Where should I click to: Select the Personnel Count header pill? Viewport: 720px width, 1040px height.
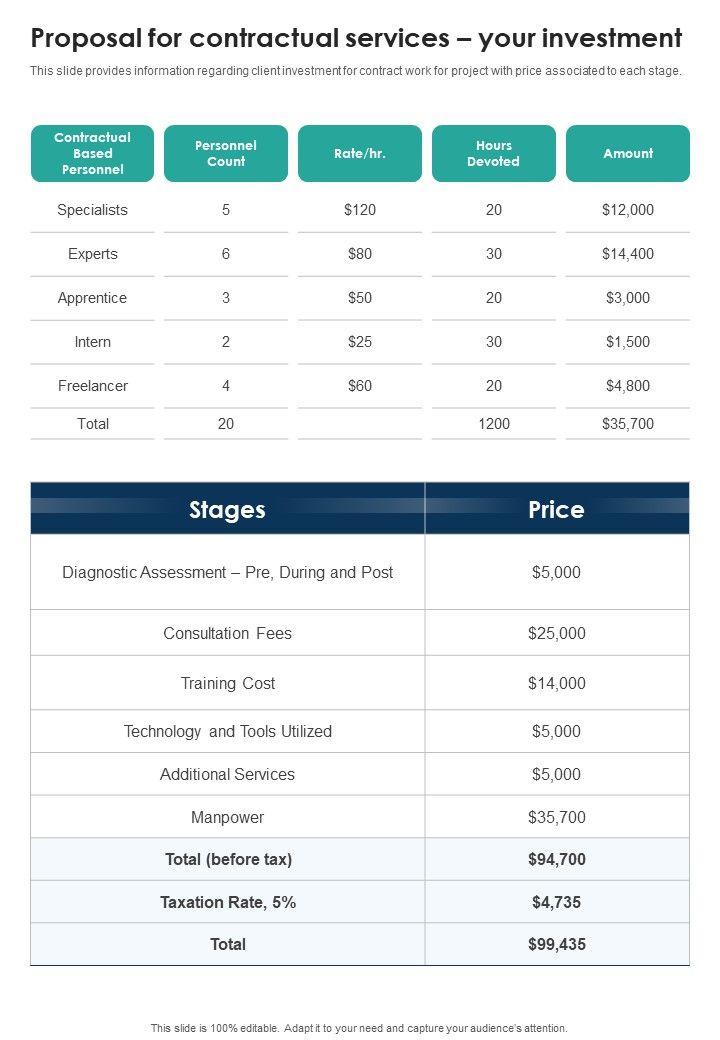pos(226,153)
